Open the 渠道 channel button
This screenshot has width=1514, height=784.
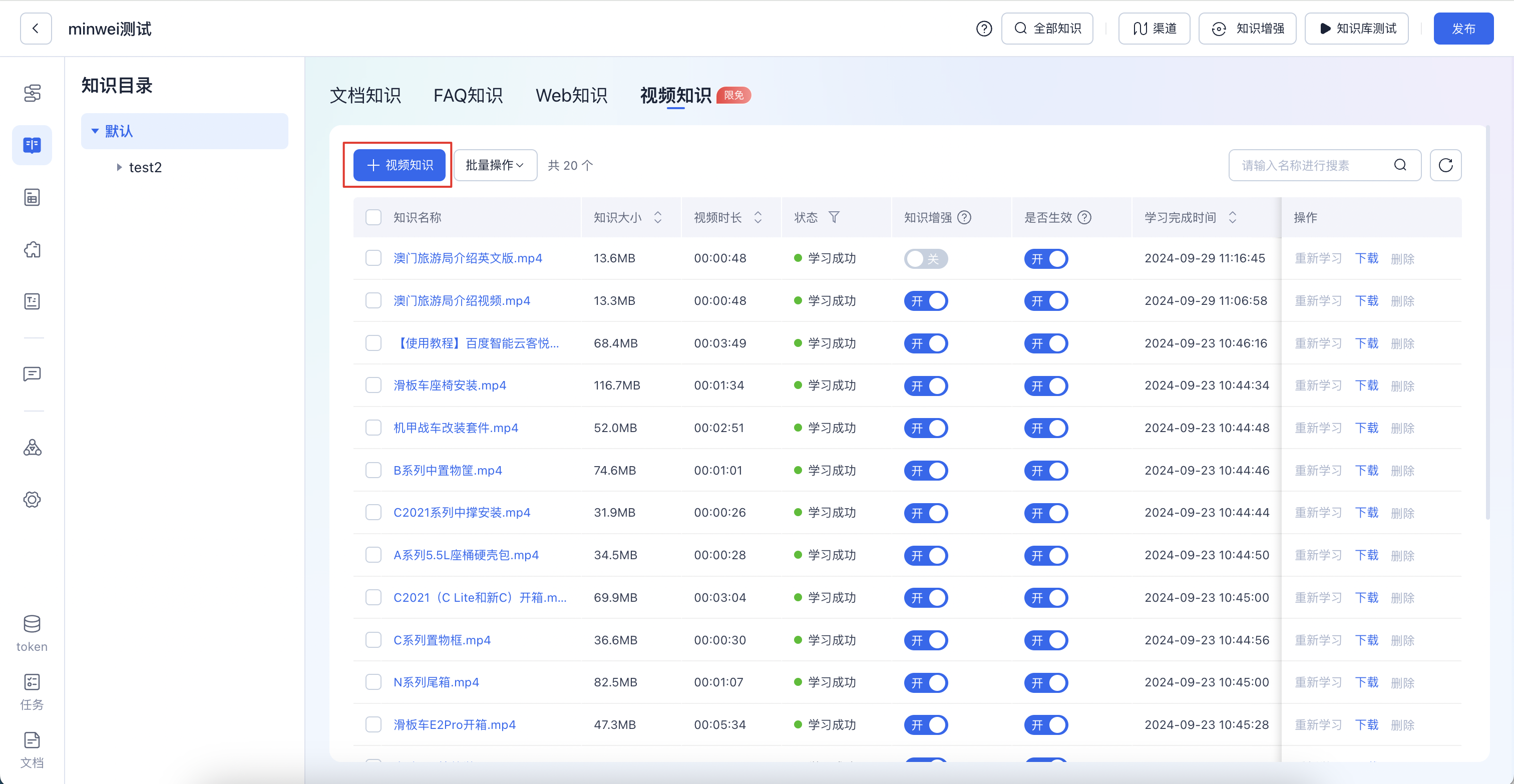1154,28
